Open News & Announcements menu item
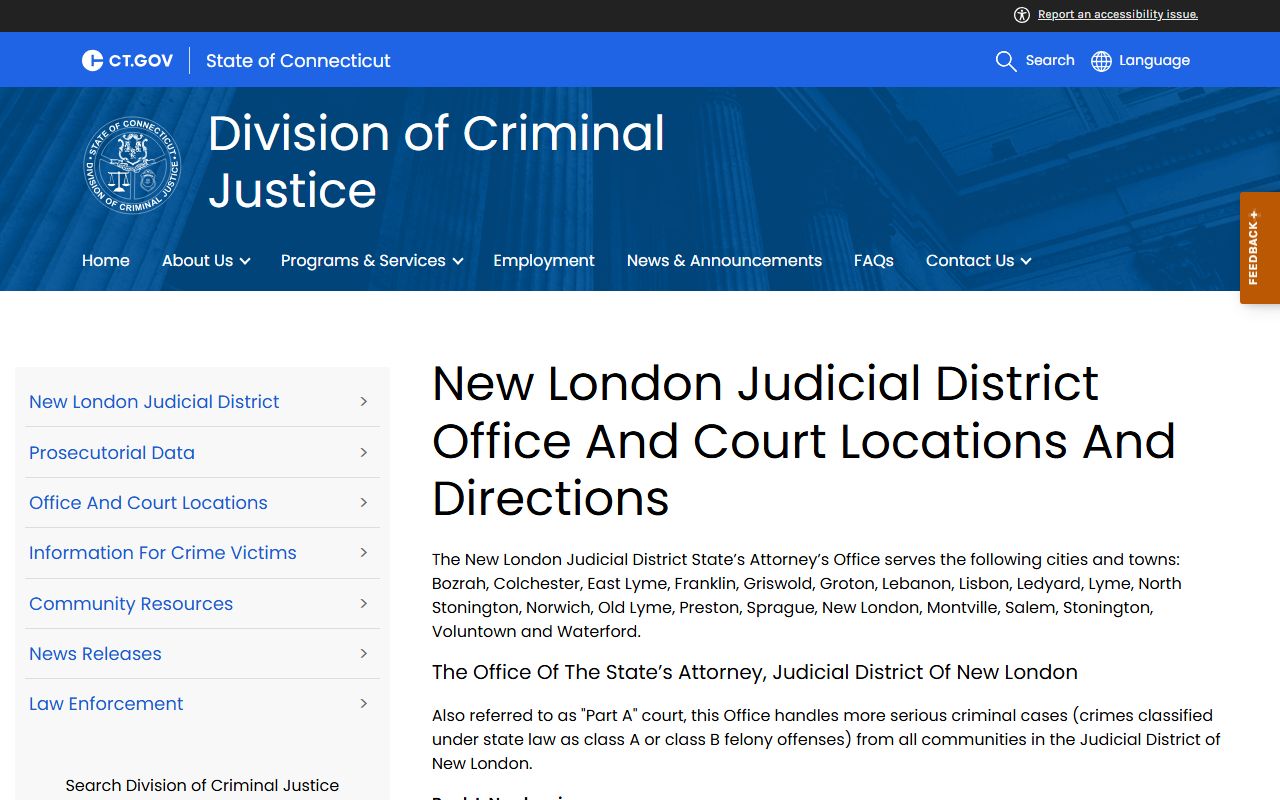The image size is (1280, 800). pyautogui.click(x=724, y=261)
